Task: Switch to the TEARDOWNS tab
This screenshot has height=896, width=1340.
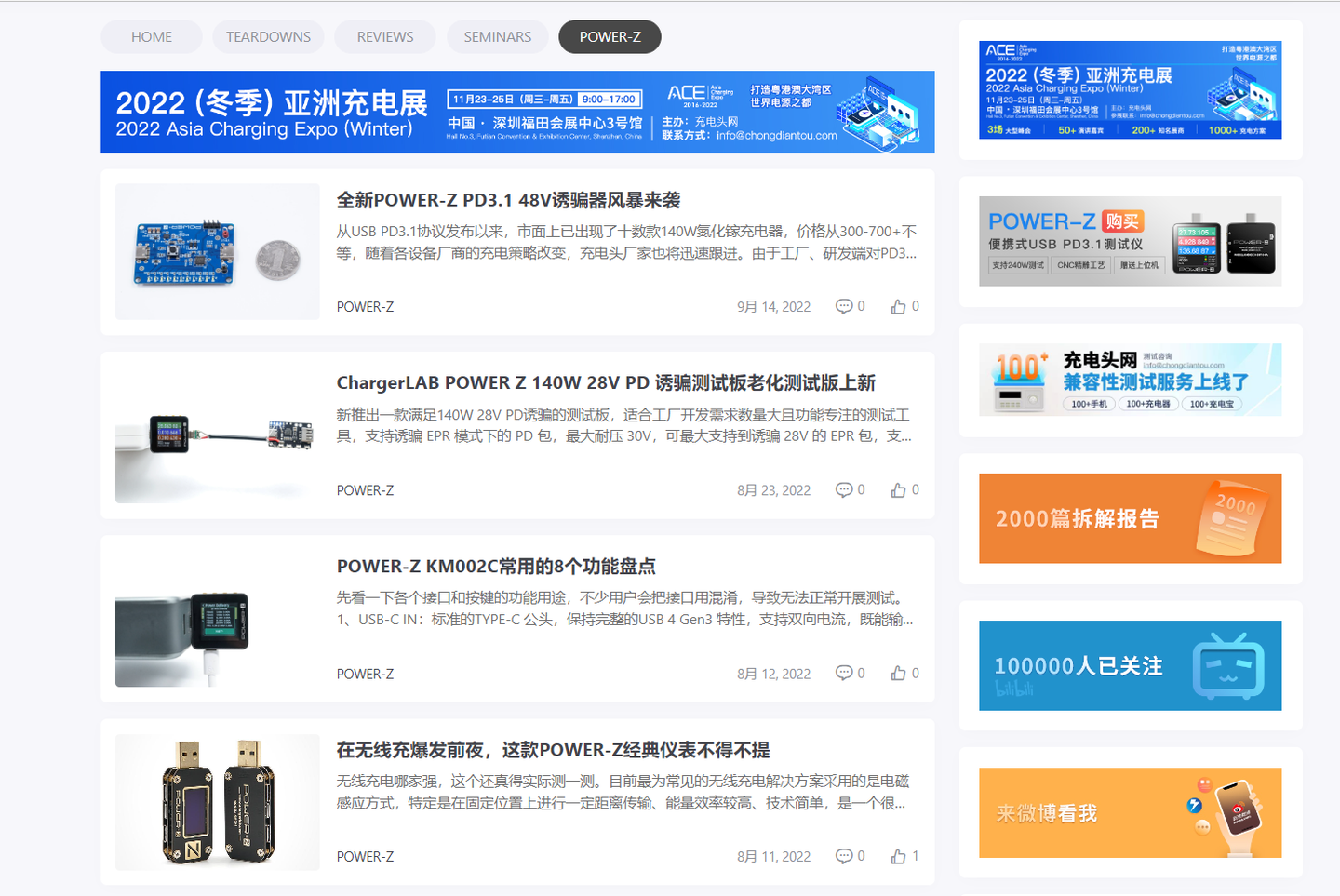Action: pyautogui.click(x=268, y=37)
